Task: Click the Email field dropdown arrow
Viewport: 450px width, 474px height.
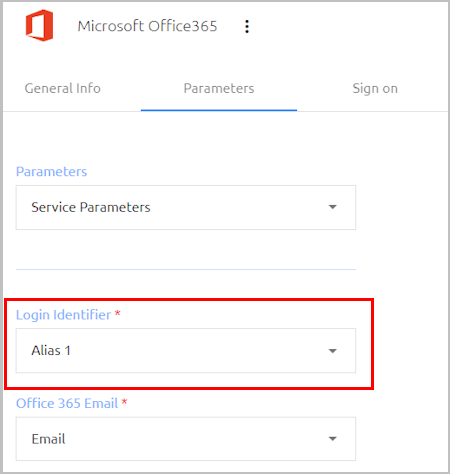Action: [x=332, y=439]
